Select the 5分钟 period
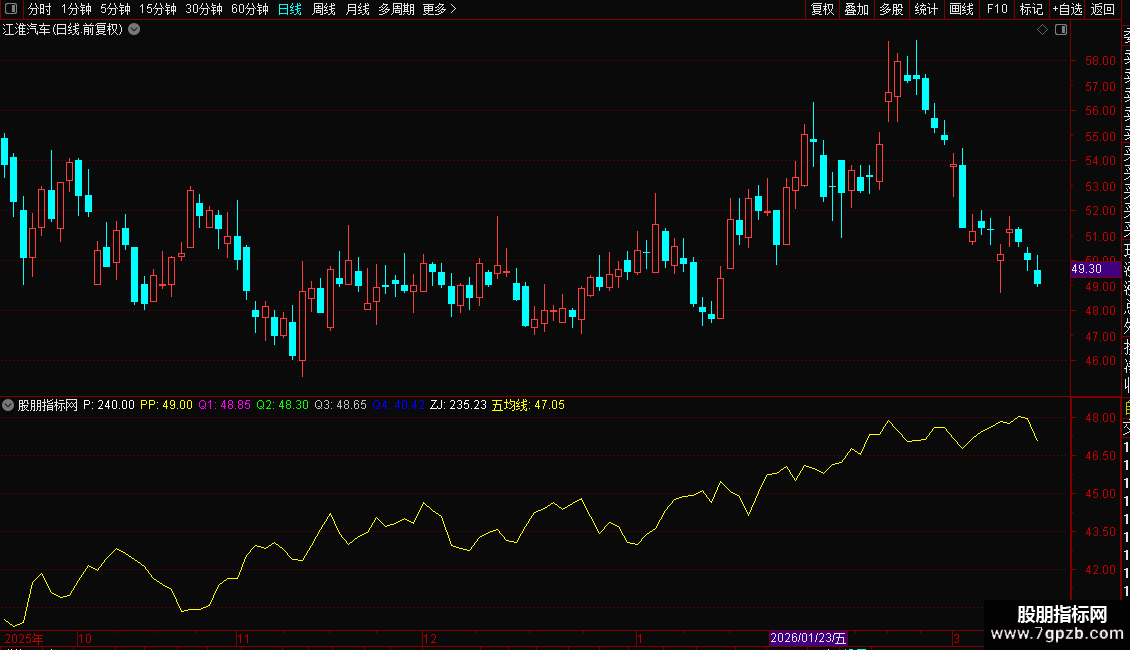1130x650 pixels. click(115, 9)
